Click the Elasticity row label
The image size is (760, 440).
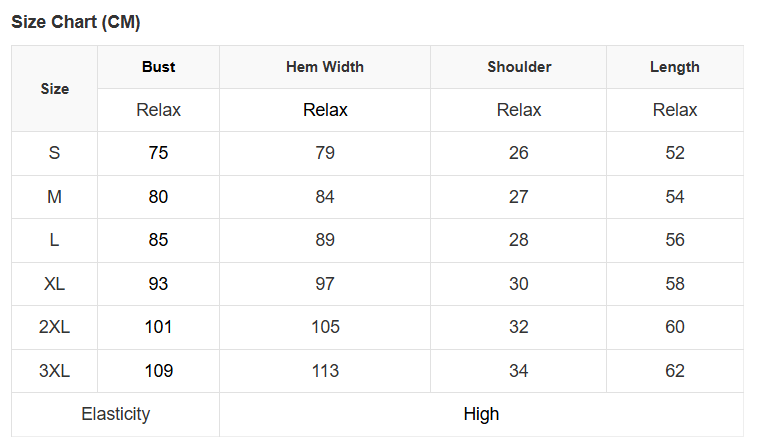click(116, 414)
